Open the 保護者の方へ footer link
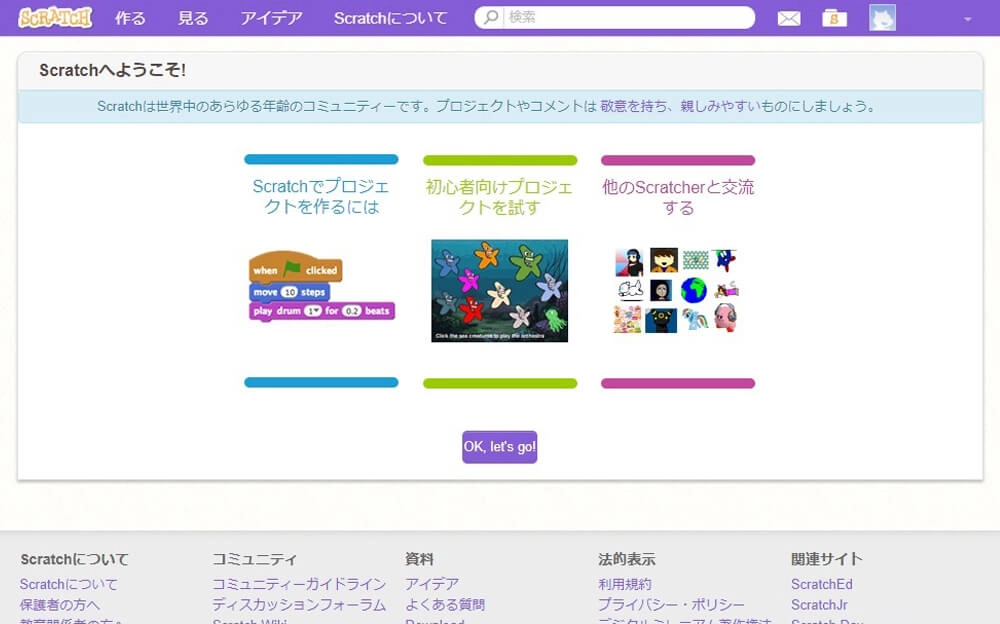Image resolution: width=1000 pixels, height=624 pixels. click(59, 604)
